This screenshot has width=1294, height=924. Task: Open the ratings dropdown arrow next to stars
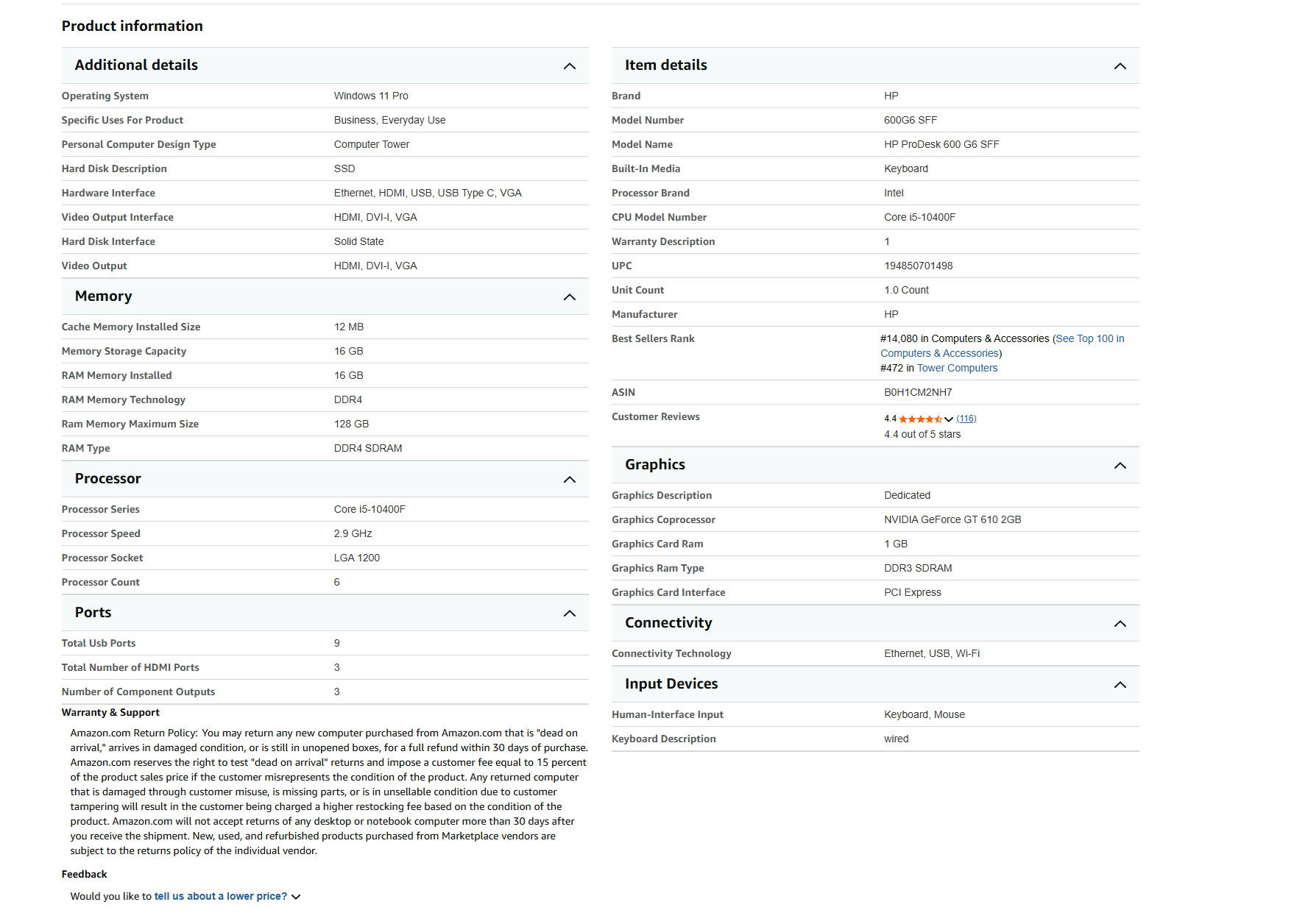point(949,419)
